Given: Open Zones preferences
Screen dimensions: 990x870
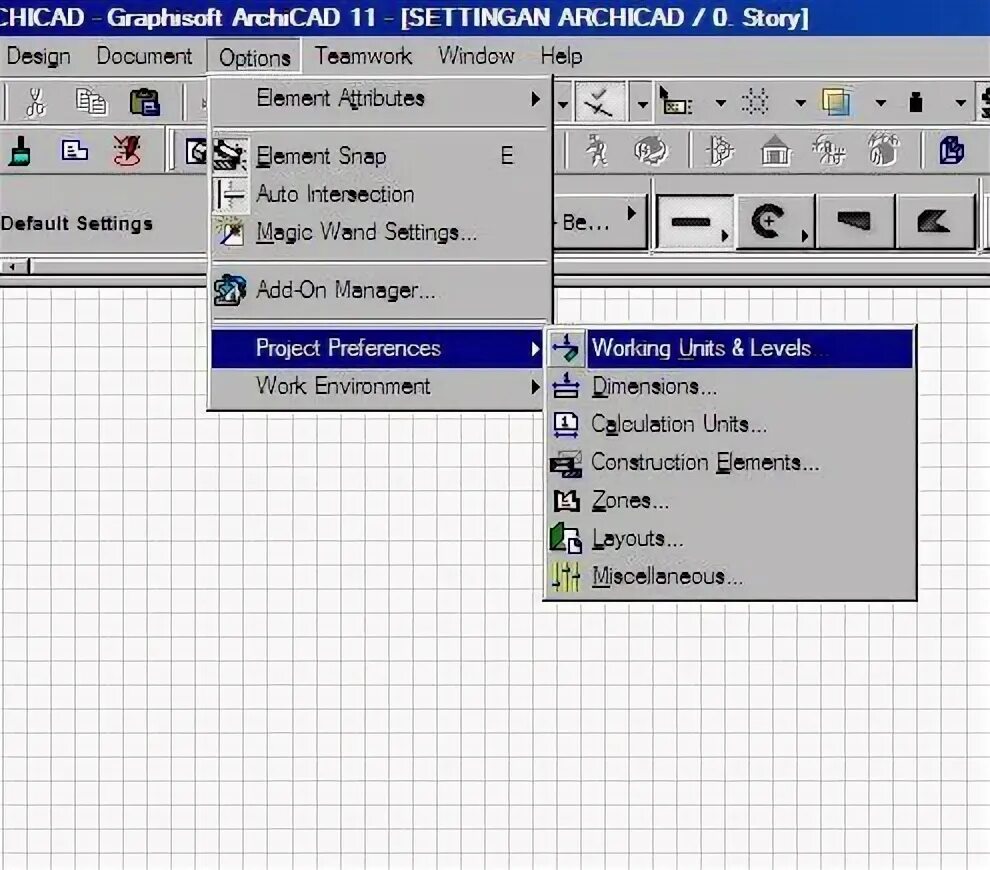Looking at the screenshot, I should pyautogui.click(x=731, y=501).
